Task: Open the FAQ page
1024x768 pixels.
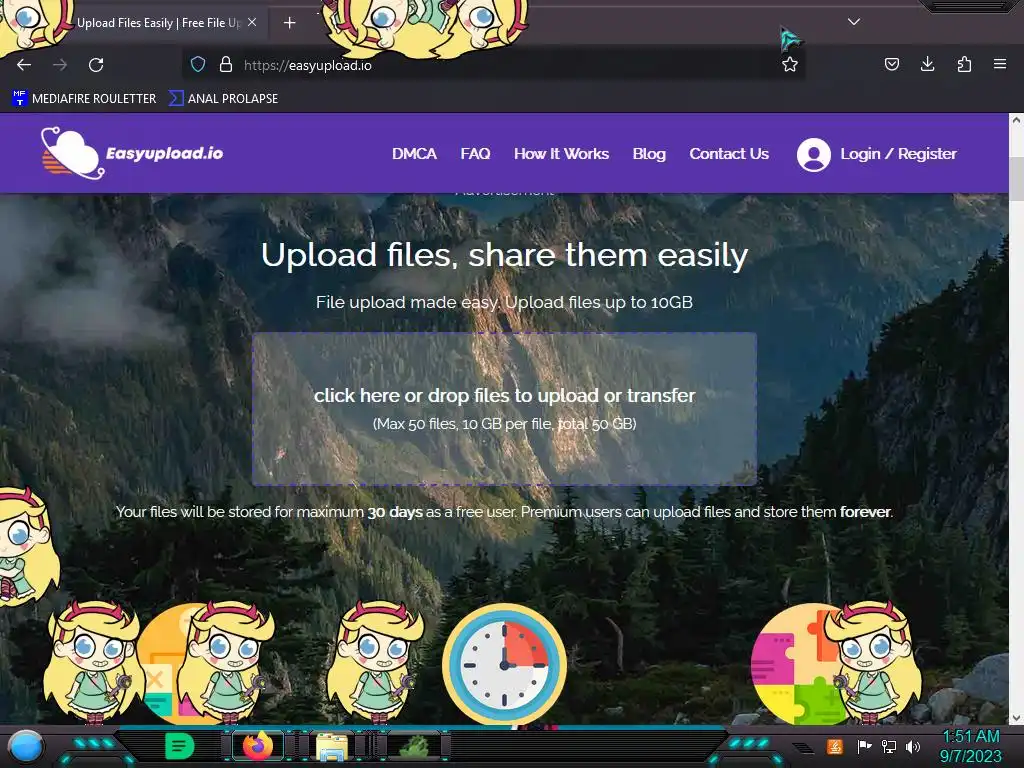Action: (475, 154)
